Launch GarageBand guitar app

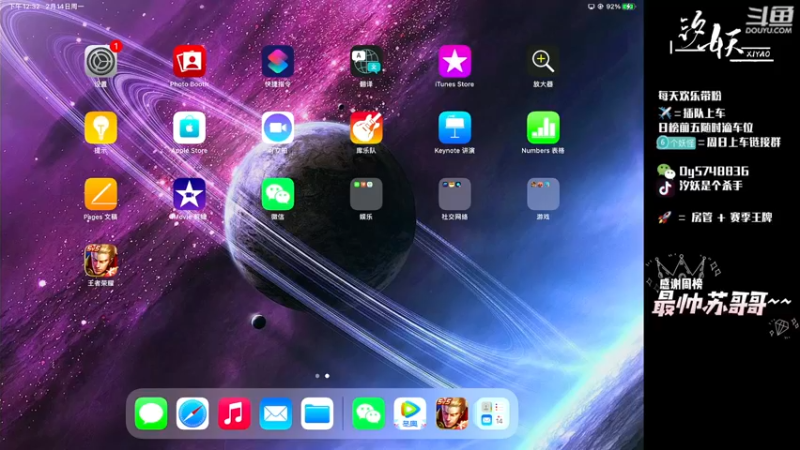coord(366,128)
